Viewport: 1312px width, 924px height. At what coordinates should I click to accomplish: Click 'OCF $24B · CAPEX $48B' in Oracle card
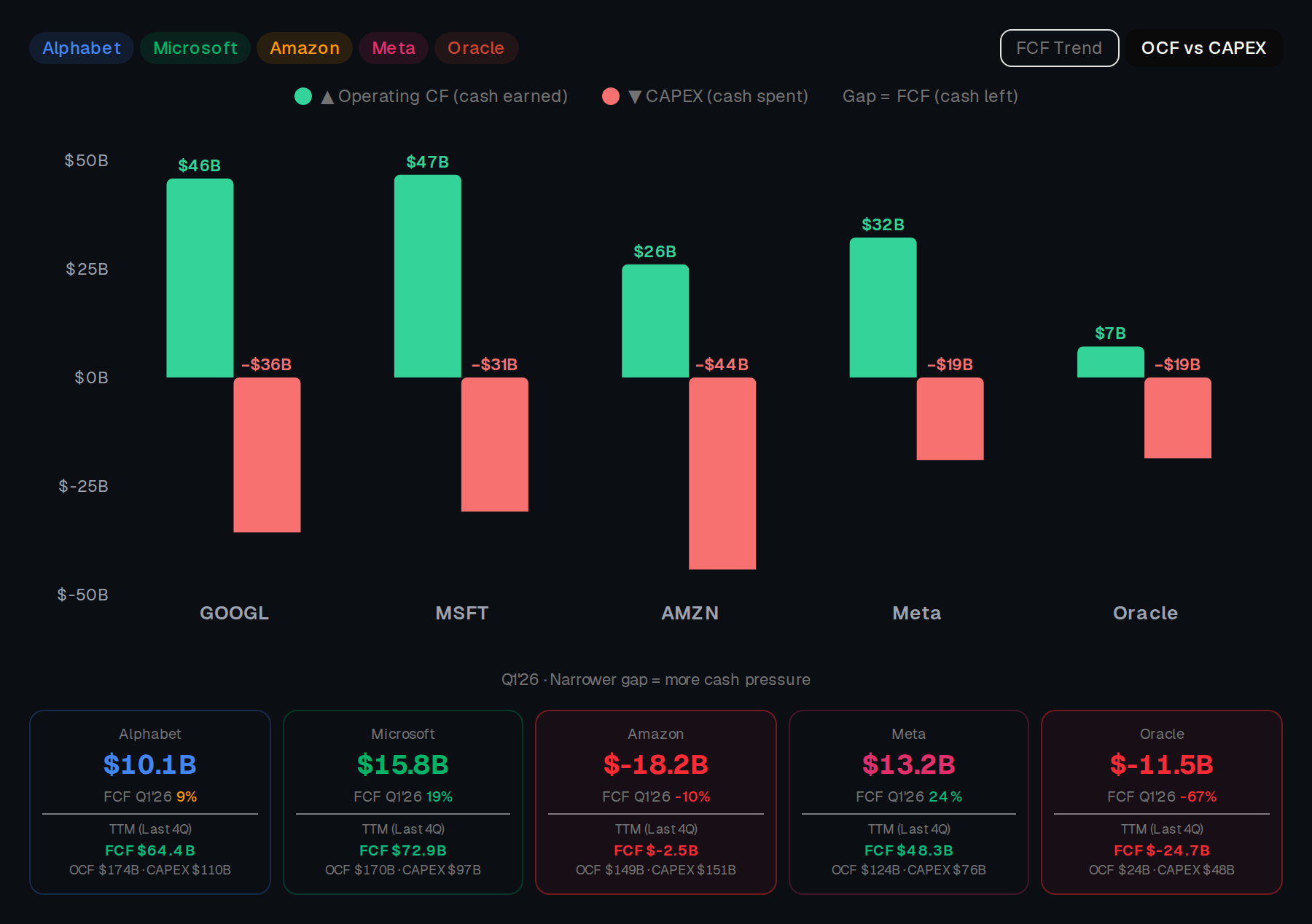pyautogui.click(x=1162, y=870)
